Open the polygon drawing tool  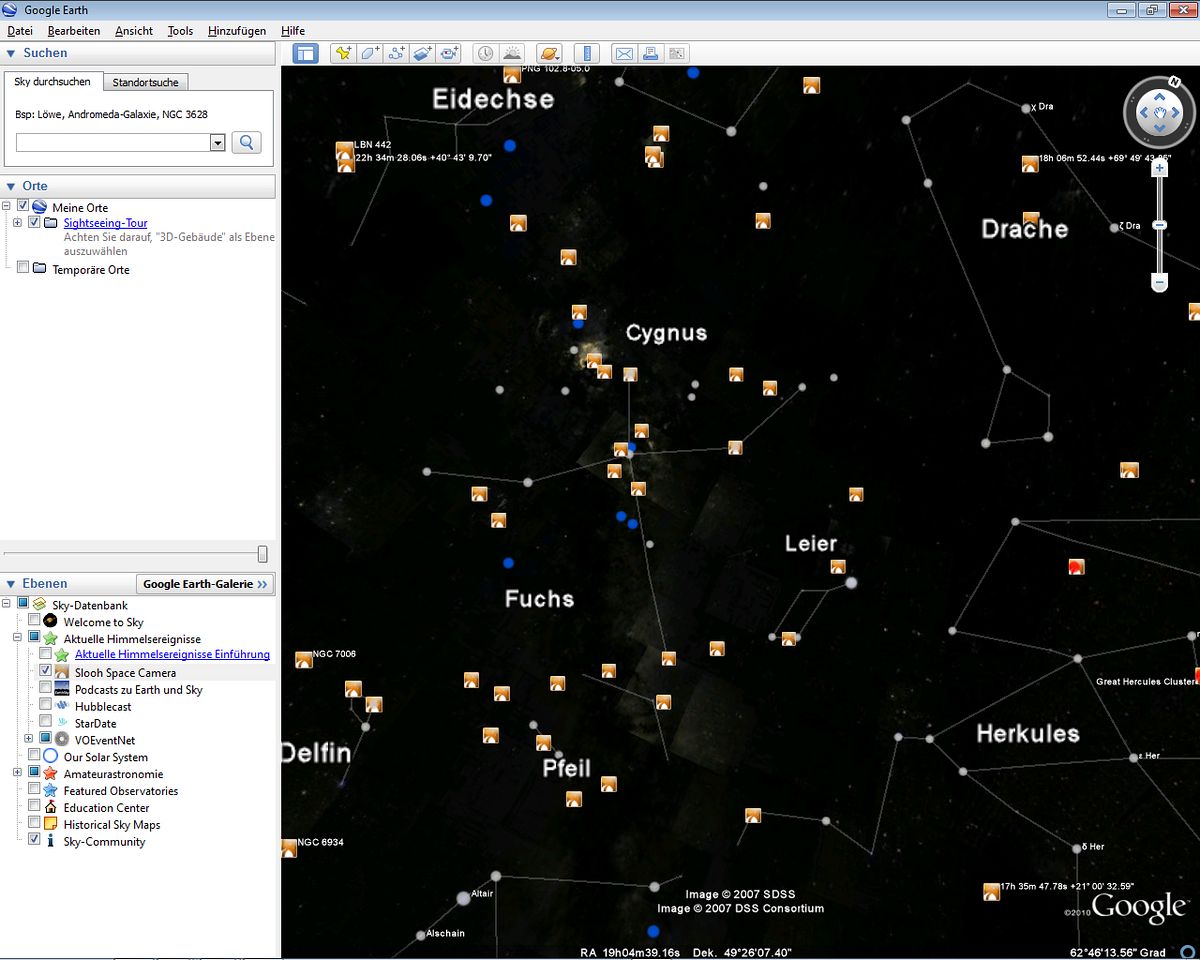point(369,53)
